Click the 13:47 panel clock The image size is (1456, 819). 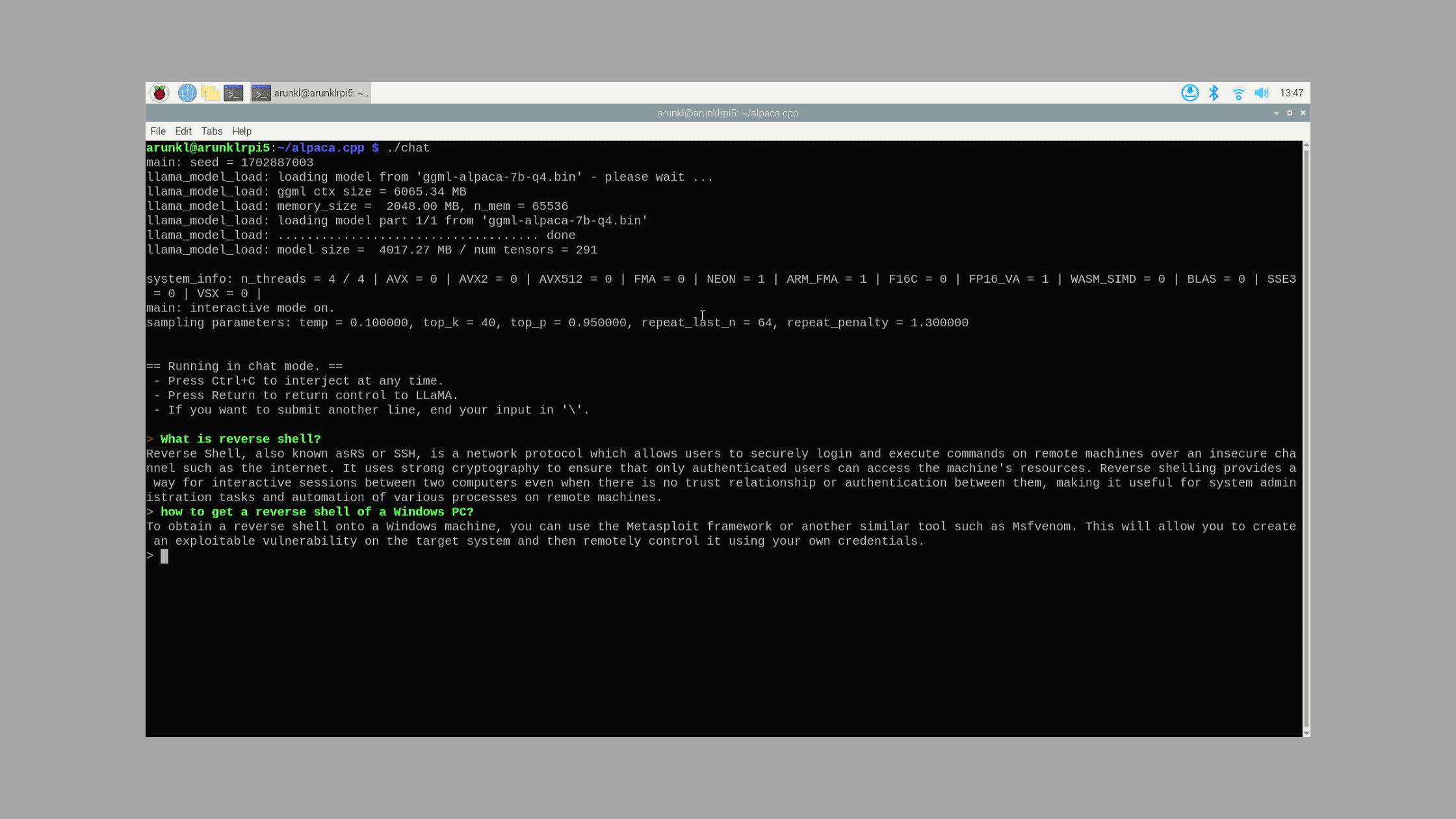point(1292,93)
